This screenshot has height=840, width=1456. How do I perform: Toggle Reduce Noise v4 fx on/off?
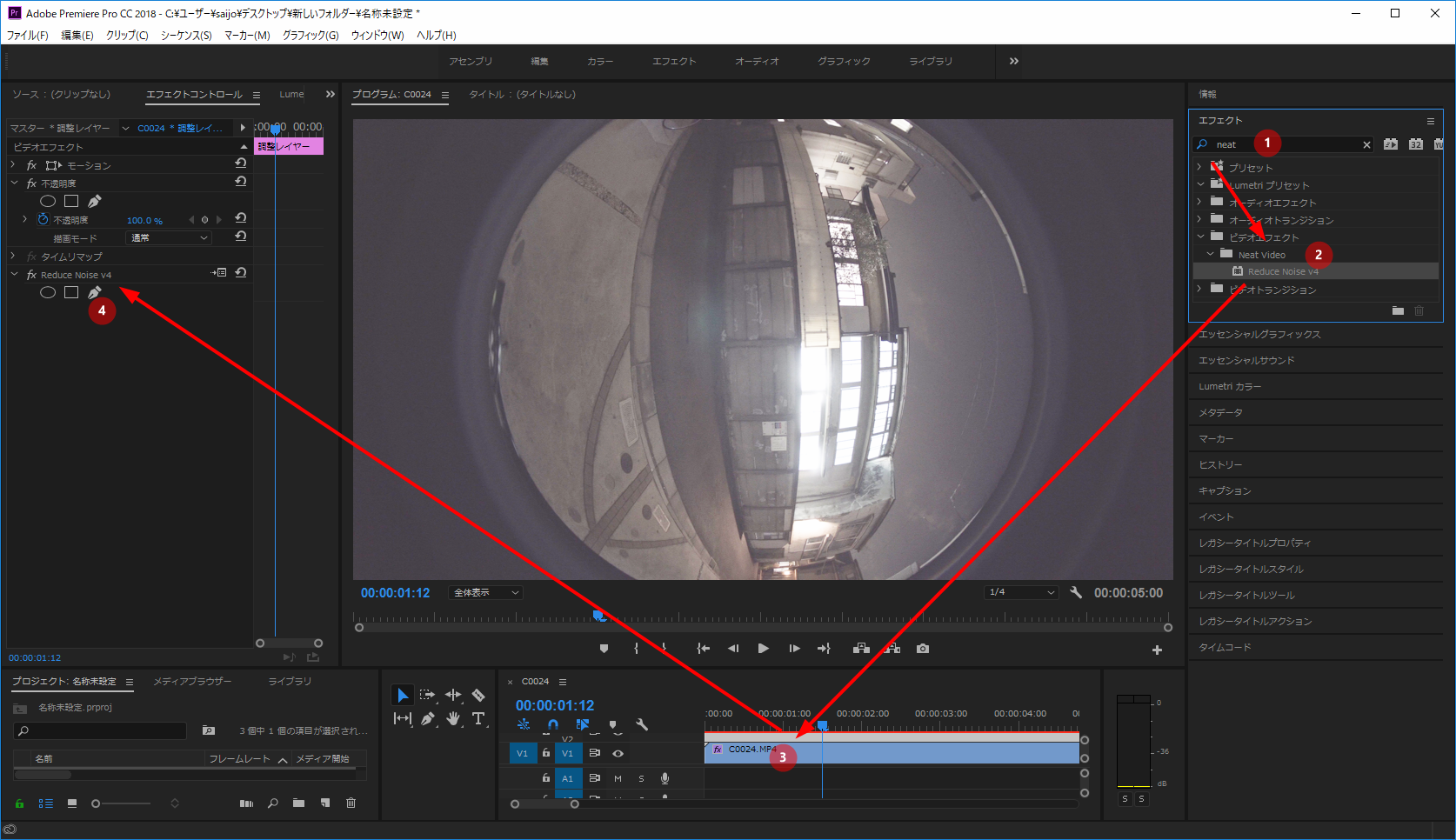[x=32, y=275]
